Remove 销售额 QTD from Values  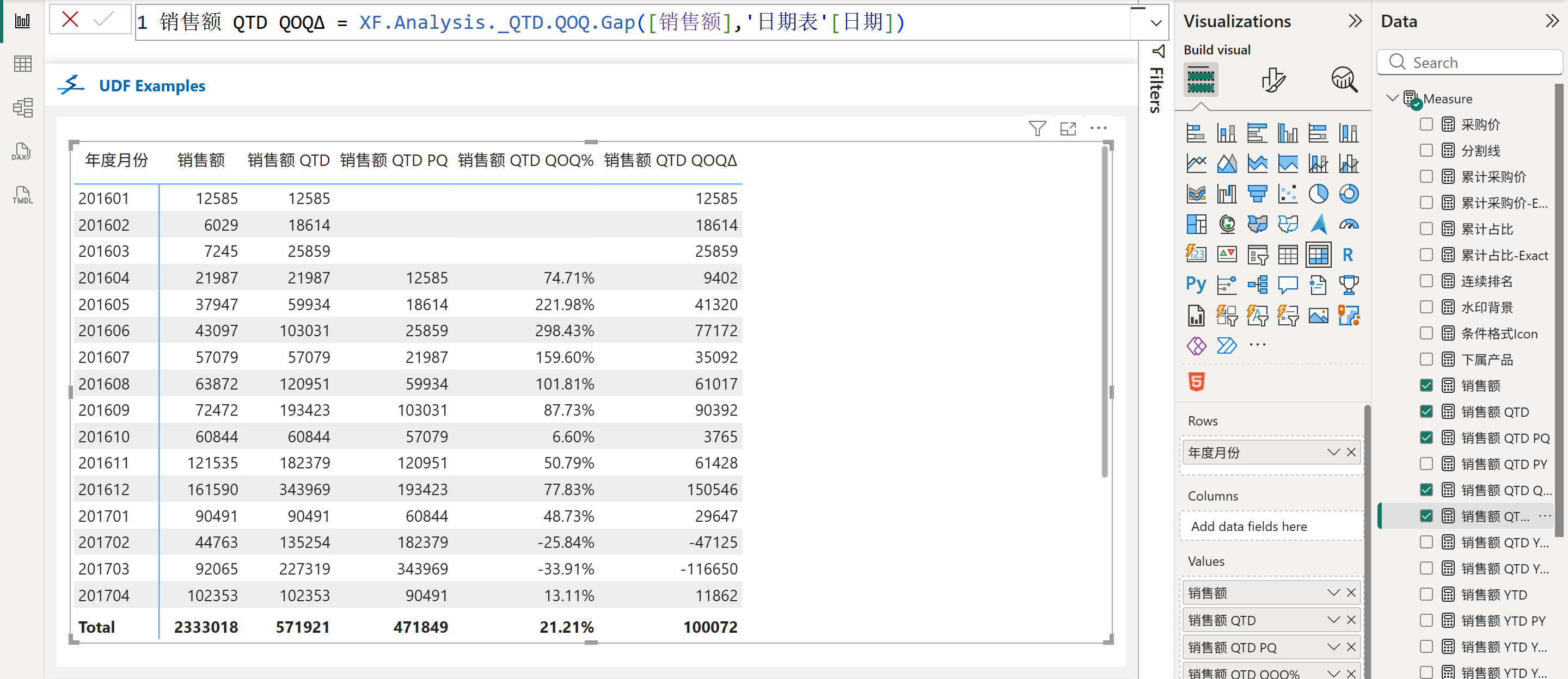1351,620
